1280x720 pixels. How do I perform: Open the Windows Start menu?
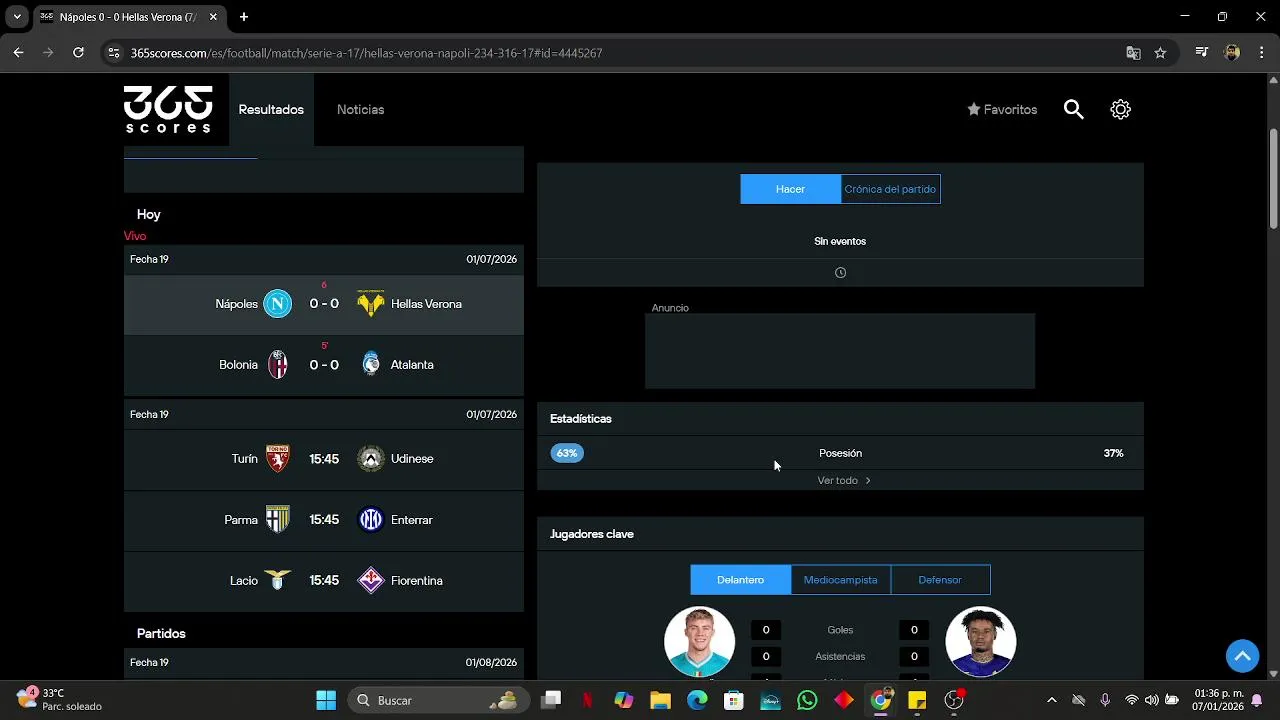(x=326, y=700)
